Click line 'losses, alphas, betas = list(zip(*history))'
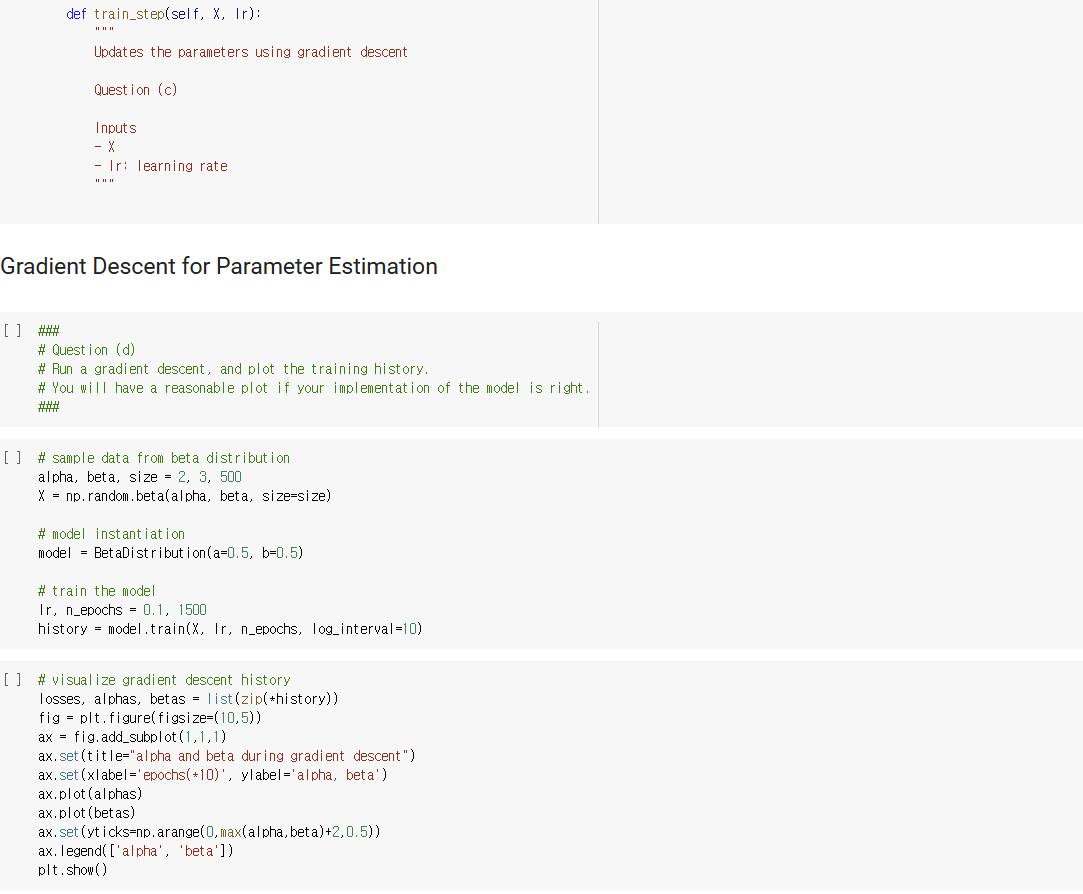Viewport: 1083px width, 894px height. (x=188, y=698)
